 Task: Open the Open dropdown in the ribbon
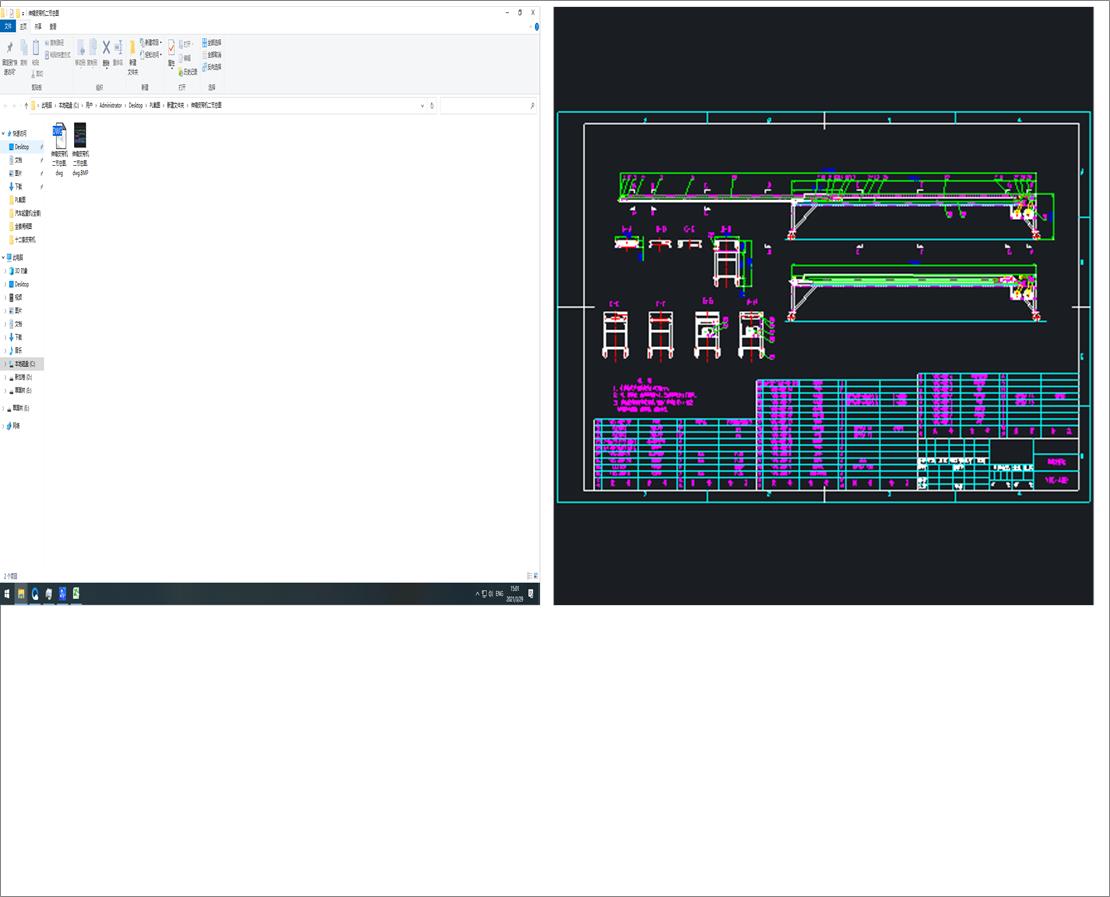pos(186,44)
